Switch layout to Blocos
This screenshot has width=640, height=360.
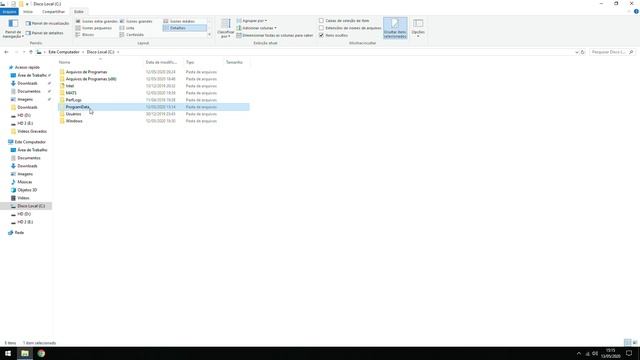click(85, 35)
